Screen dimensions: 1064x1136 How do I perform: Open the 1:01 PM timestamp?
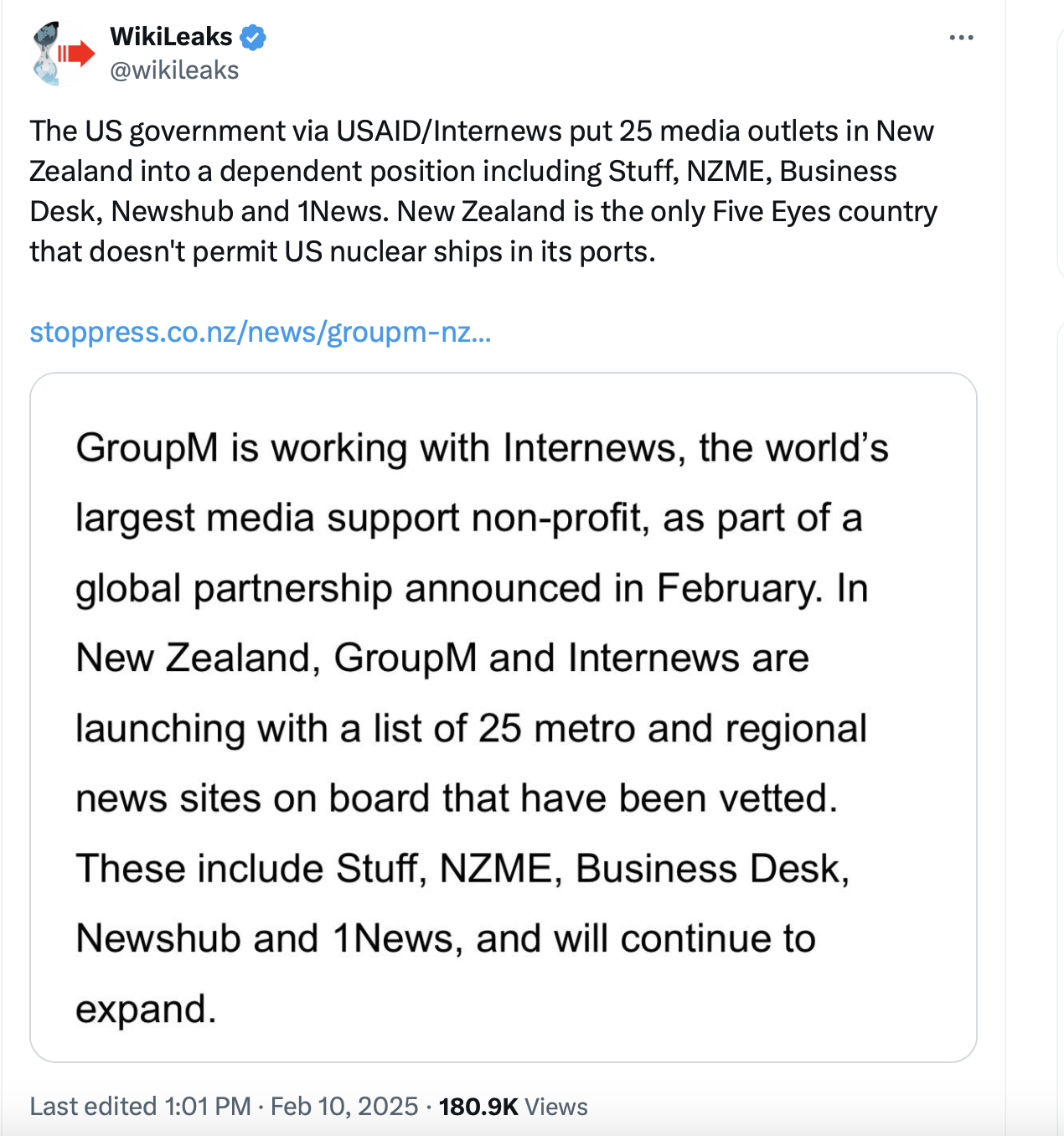coord(208,1107)
